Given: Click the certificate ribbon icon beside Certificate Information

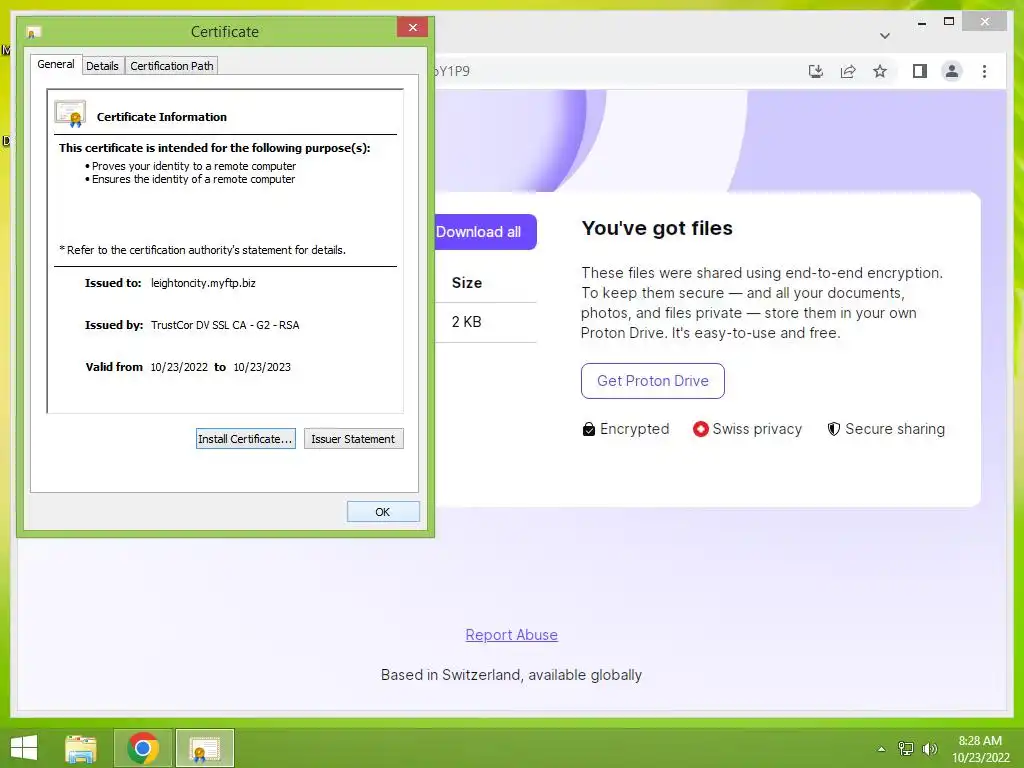Looking at the screenshot, I should (x=71, y=114).
